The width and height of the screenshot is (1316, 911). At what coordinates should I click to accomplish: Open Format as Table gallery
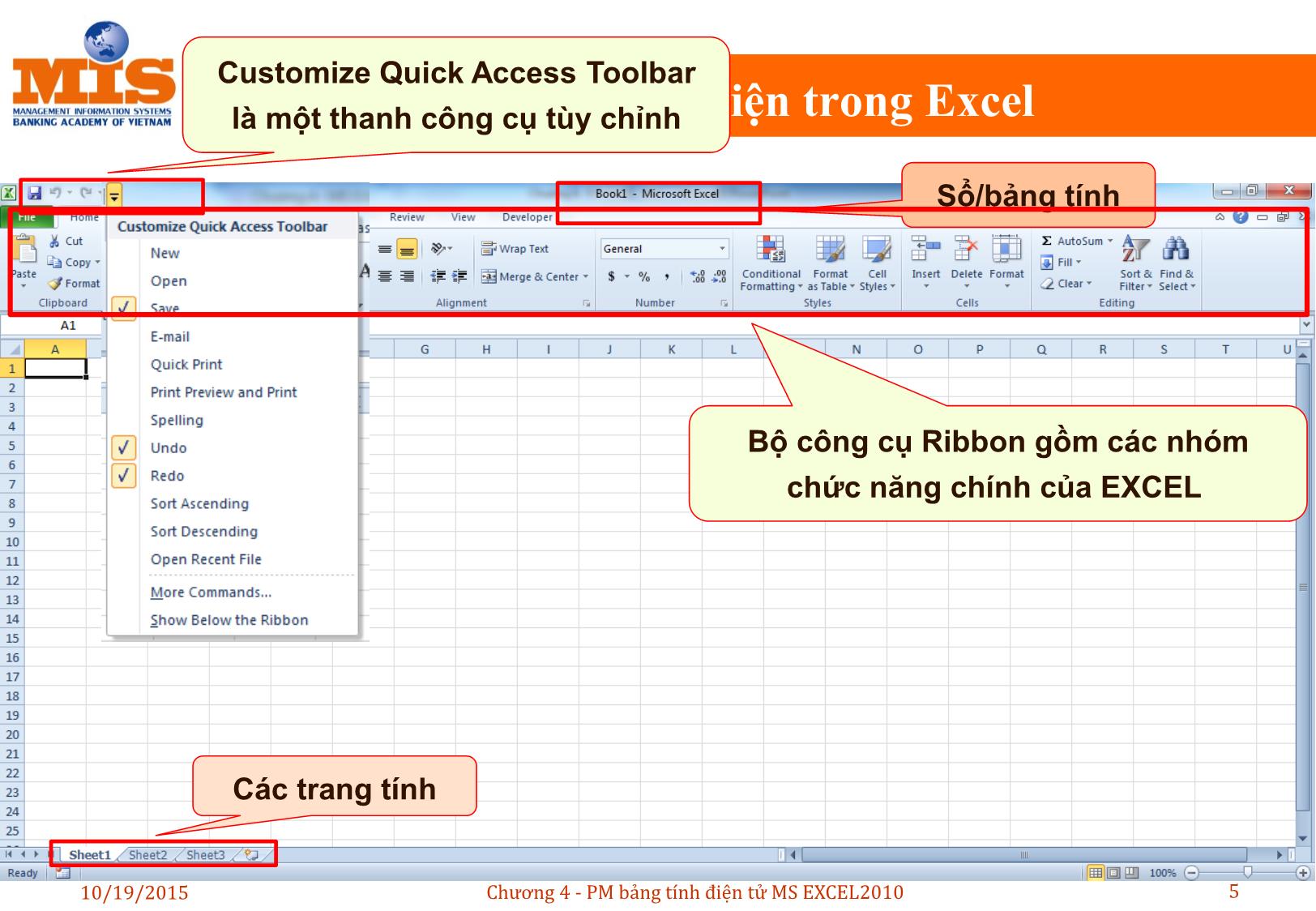click(831, 263)
